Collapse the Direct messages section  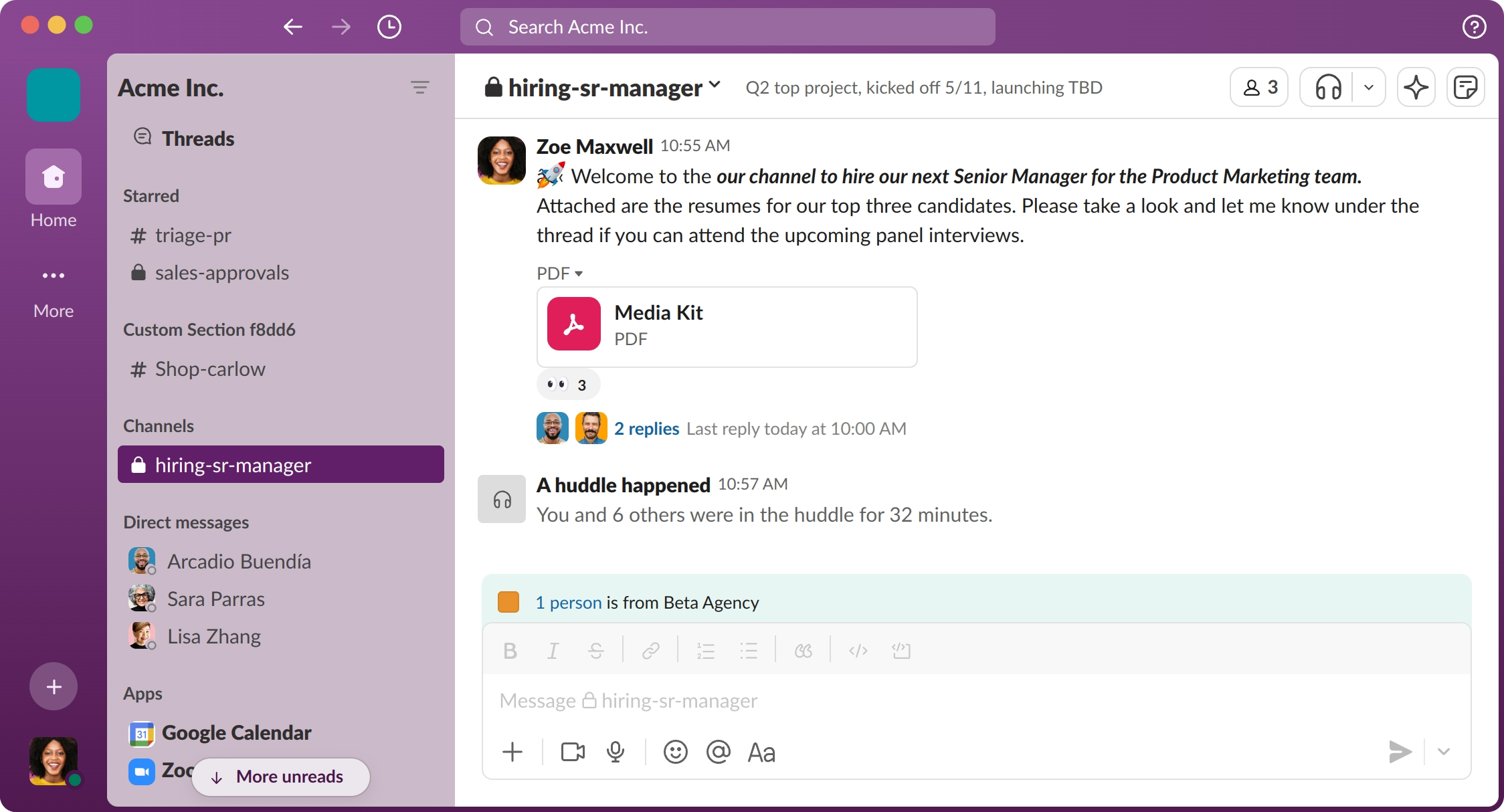click(x=186, y=522)
